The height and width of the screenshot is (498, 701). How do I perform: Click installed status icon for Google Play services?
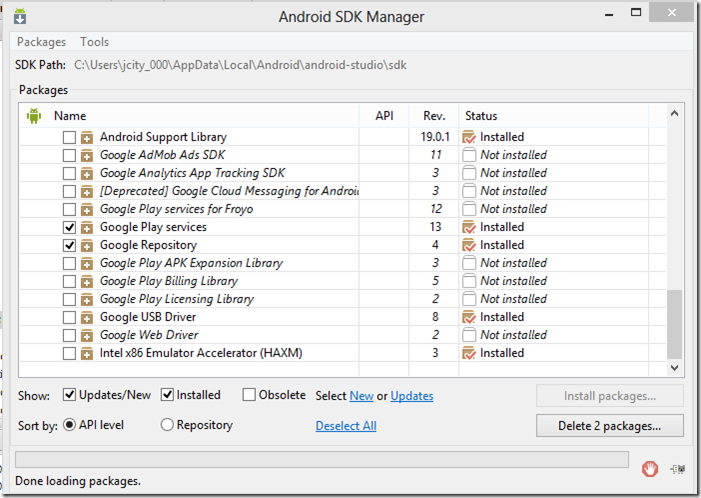[x=469, y=227]
